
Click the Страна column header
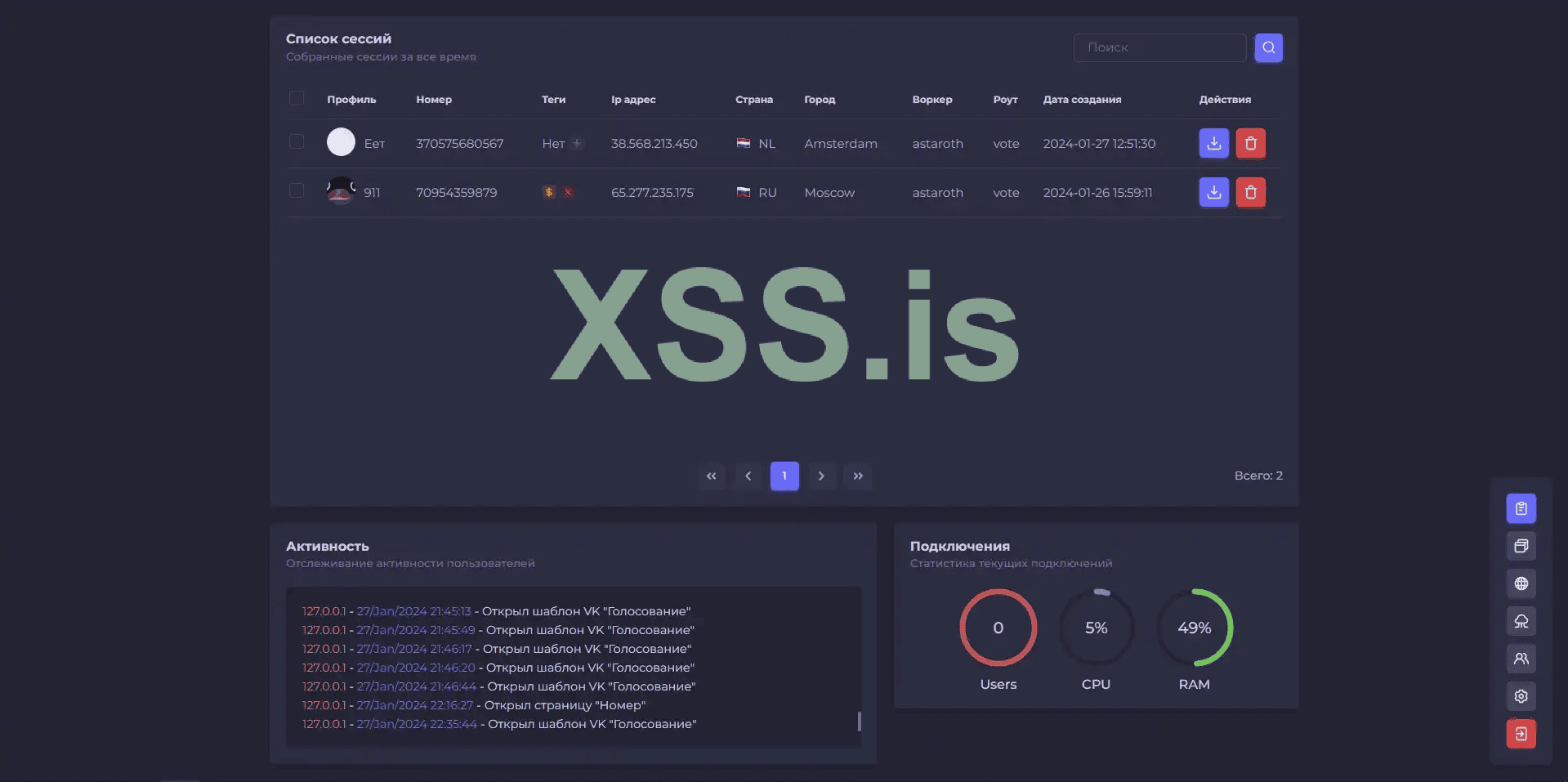[754, 100]
